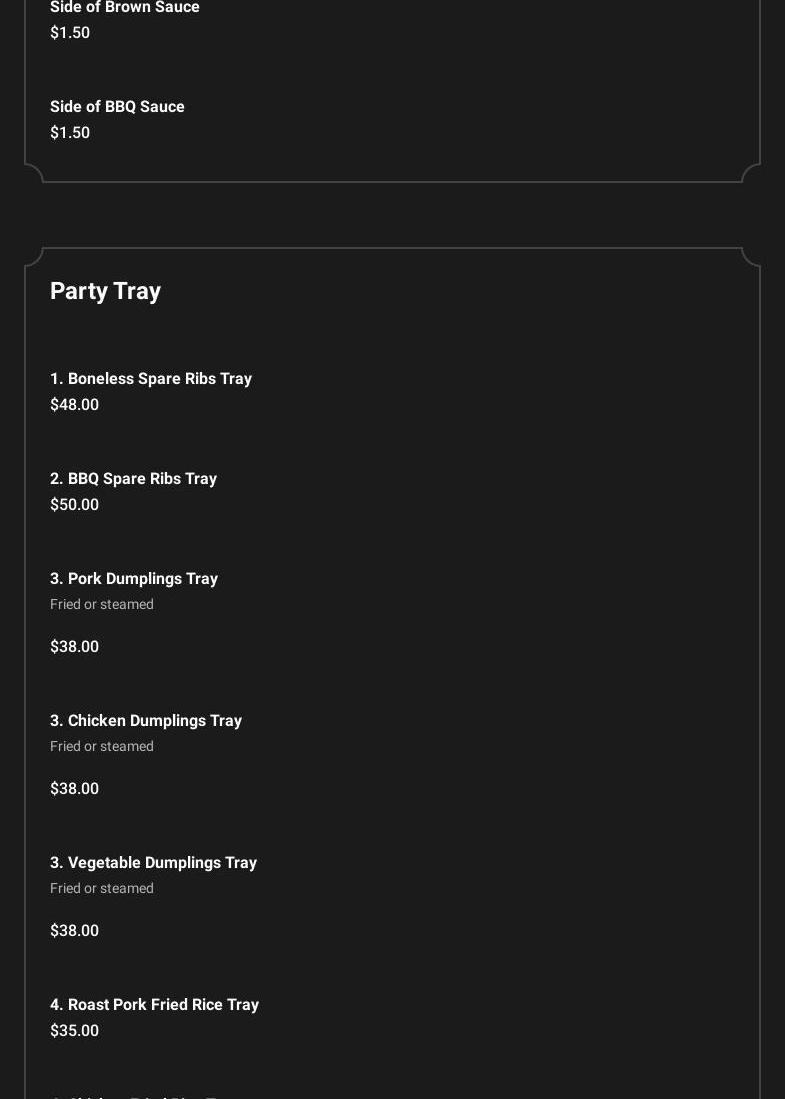785x1099 pixels.
Task: Click the description under Pork Dumplings Tray
Action: (x=102, y=605)
